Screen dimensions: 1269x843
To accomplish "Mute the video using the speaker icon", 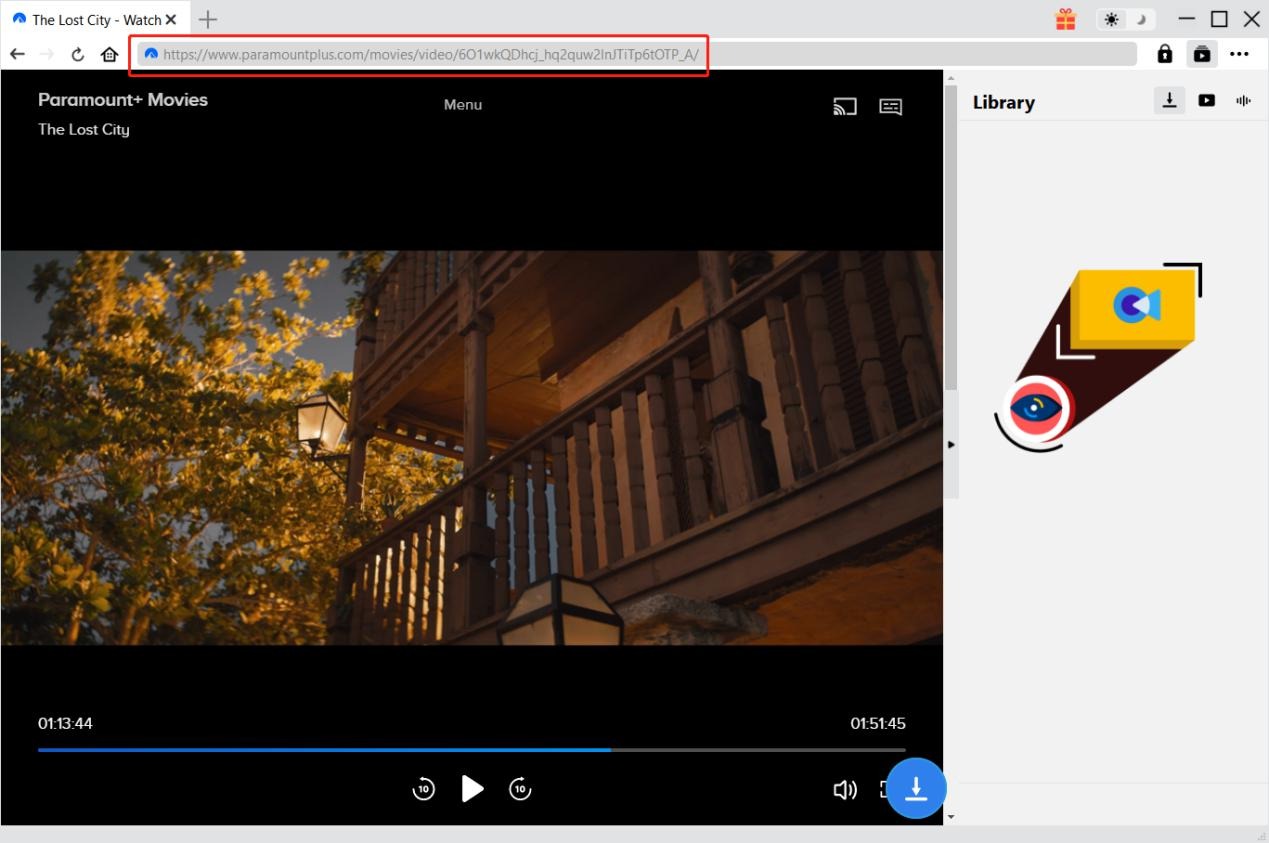I will [x=845, y=789].
